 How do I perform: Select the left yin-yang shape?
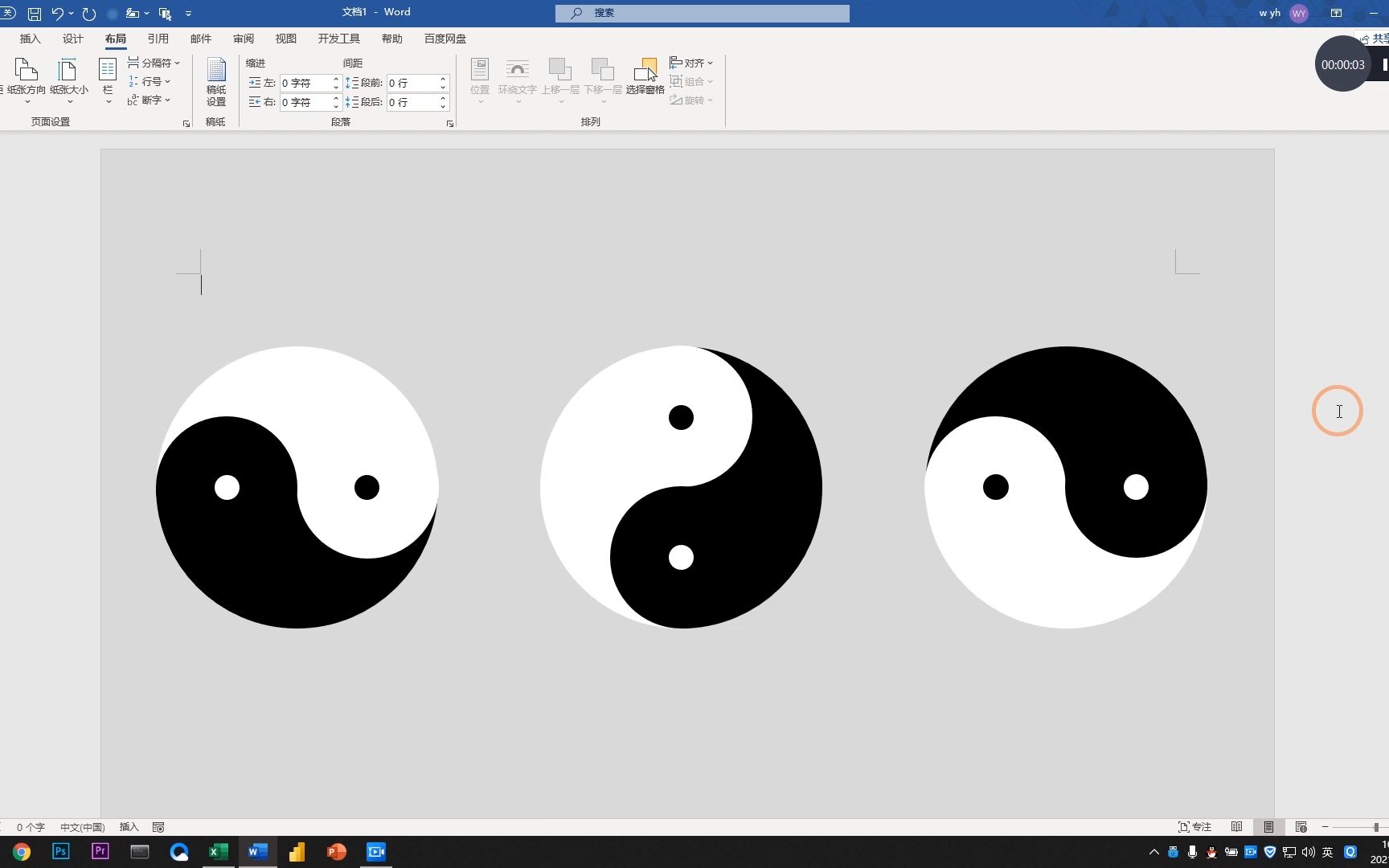click(297, 487)
